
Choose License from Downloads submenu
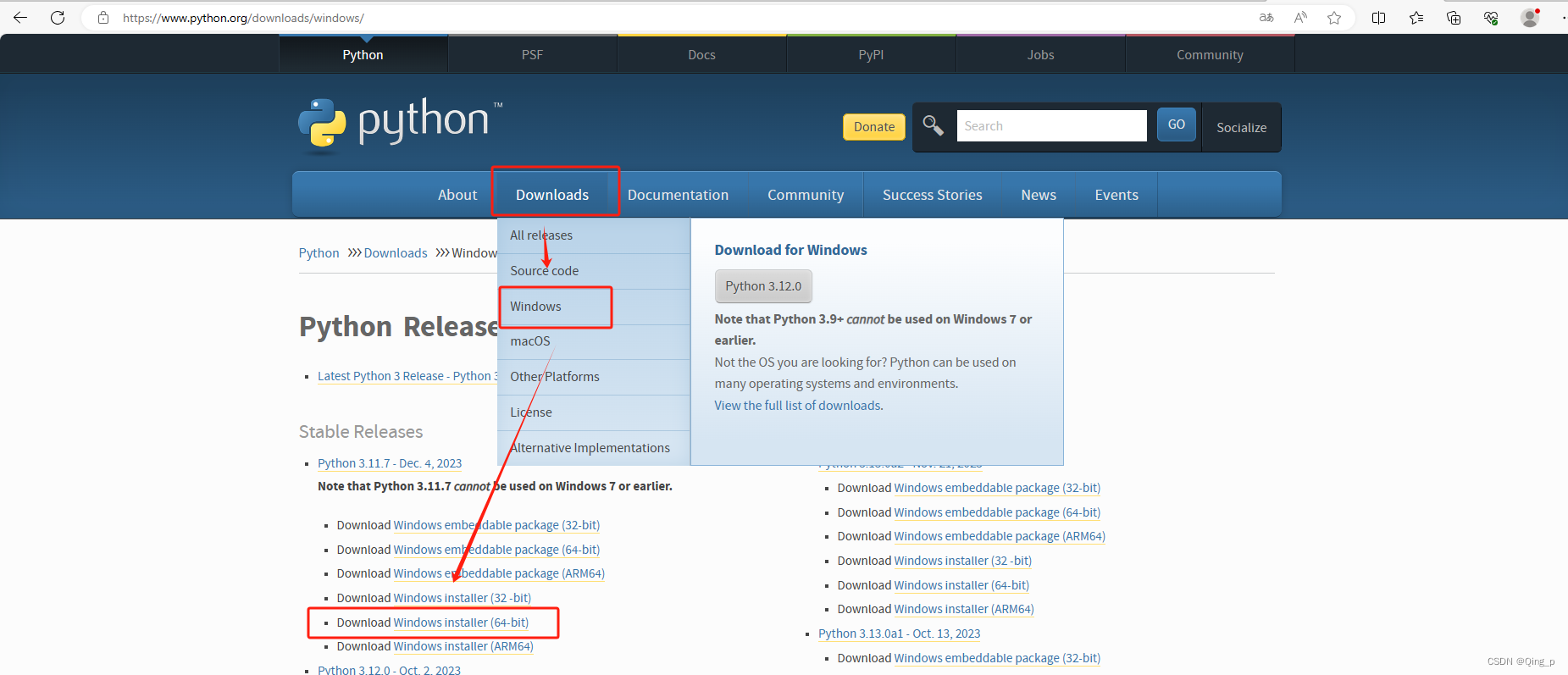[594, 412]
